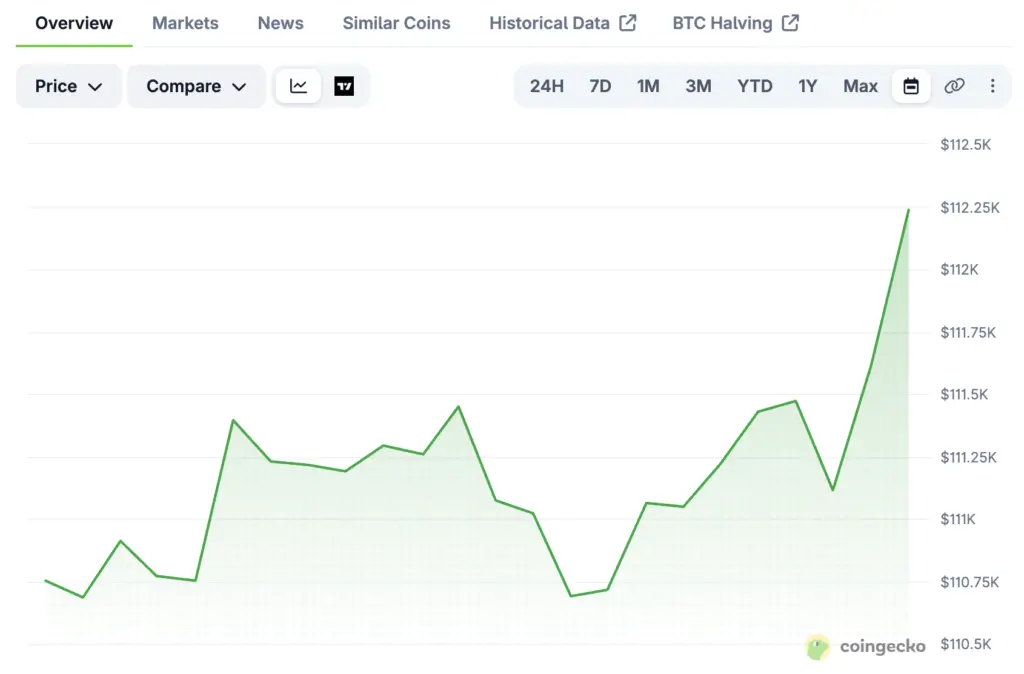This screenshot has width=1024, height=674.
Task: Select the 1M time range
Action: click(x=648, y=86)
